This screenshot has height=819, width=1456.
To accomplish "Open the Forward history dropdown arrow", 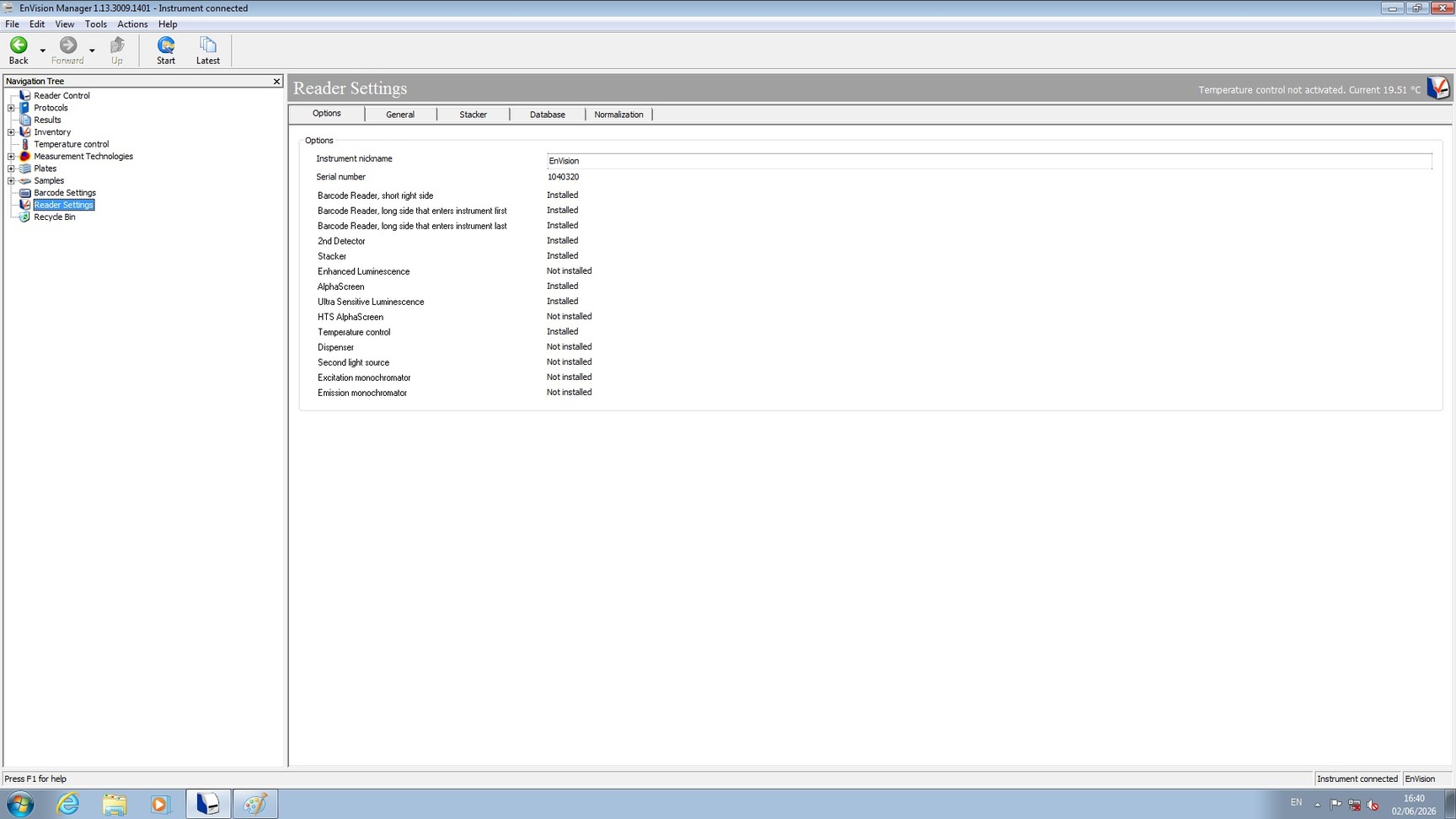I will (x=92, y=51).
